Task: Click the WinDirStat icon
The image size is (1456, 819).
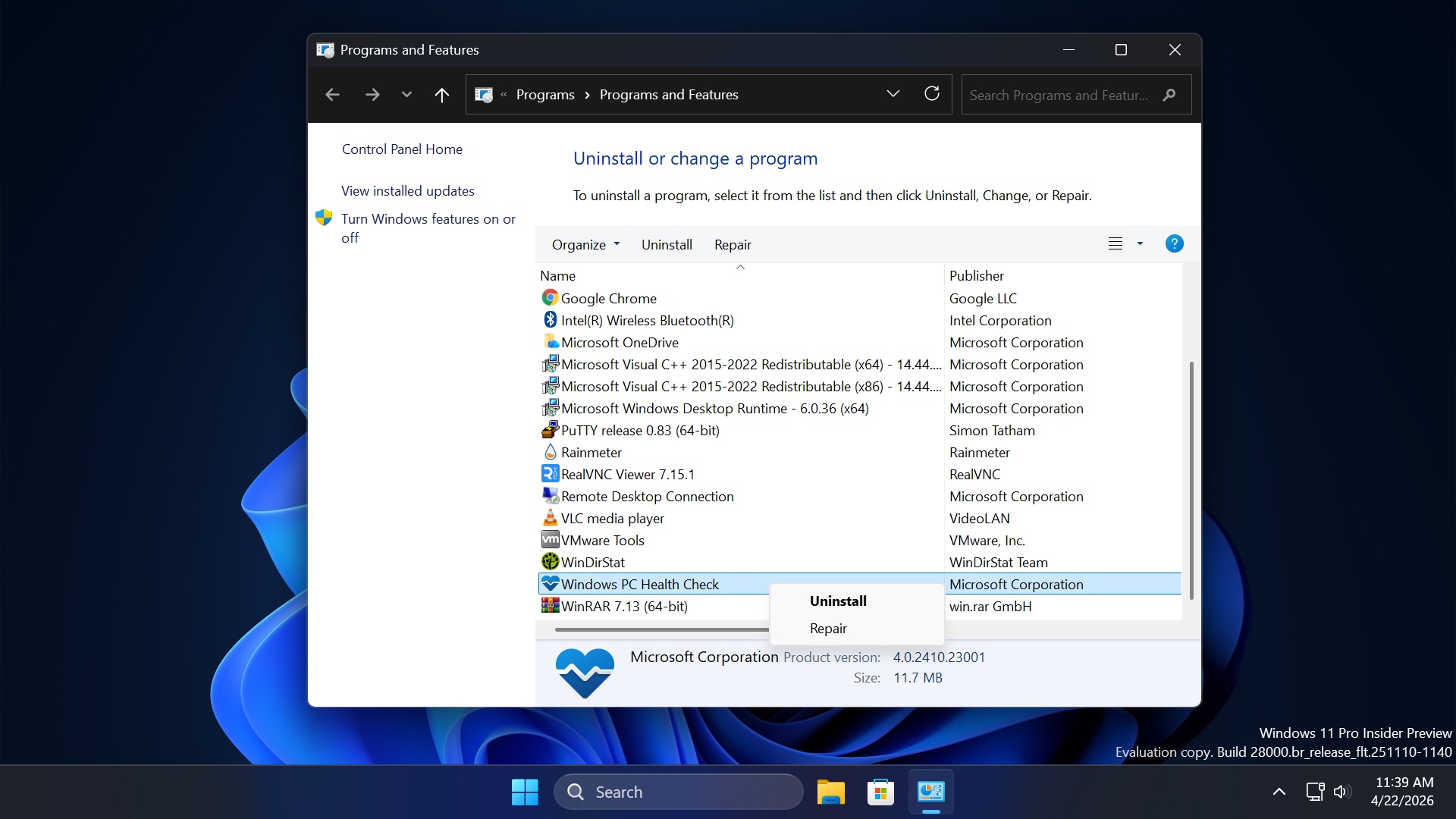Action: coord(550,562)
